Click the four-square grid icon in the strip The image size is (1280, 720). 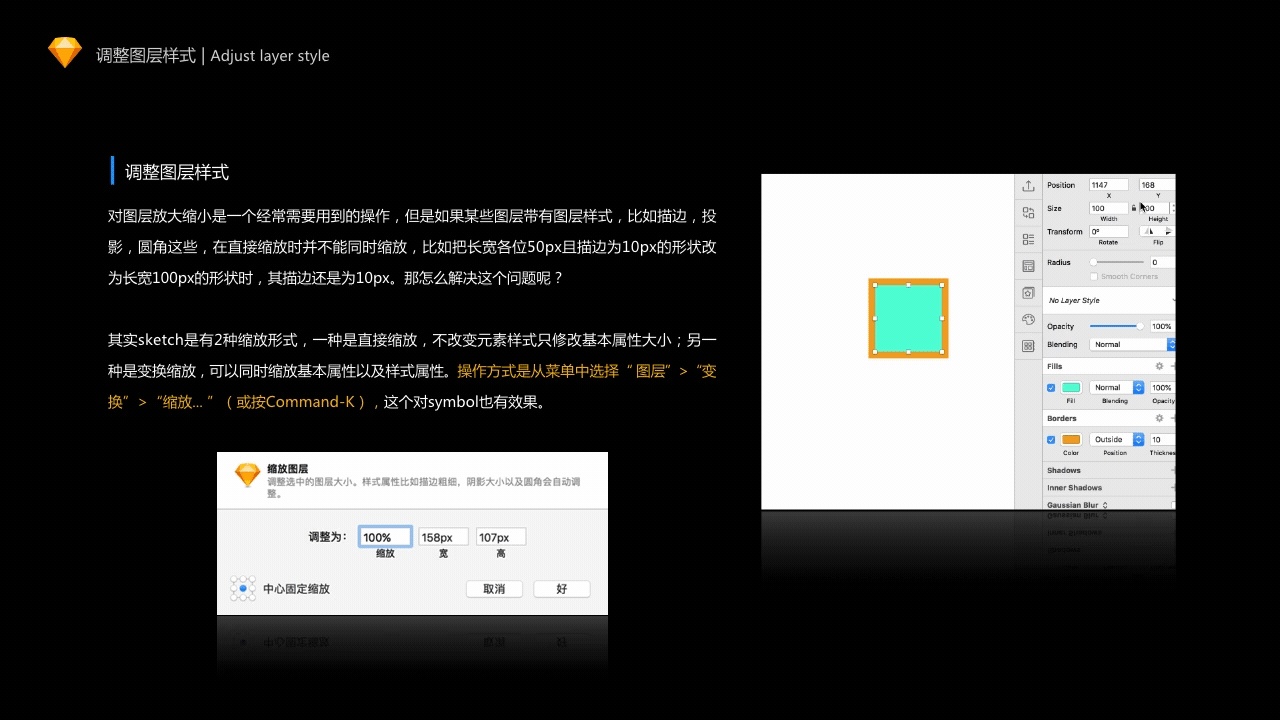[1028, 346]
